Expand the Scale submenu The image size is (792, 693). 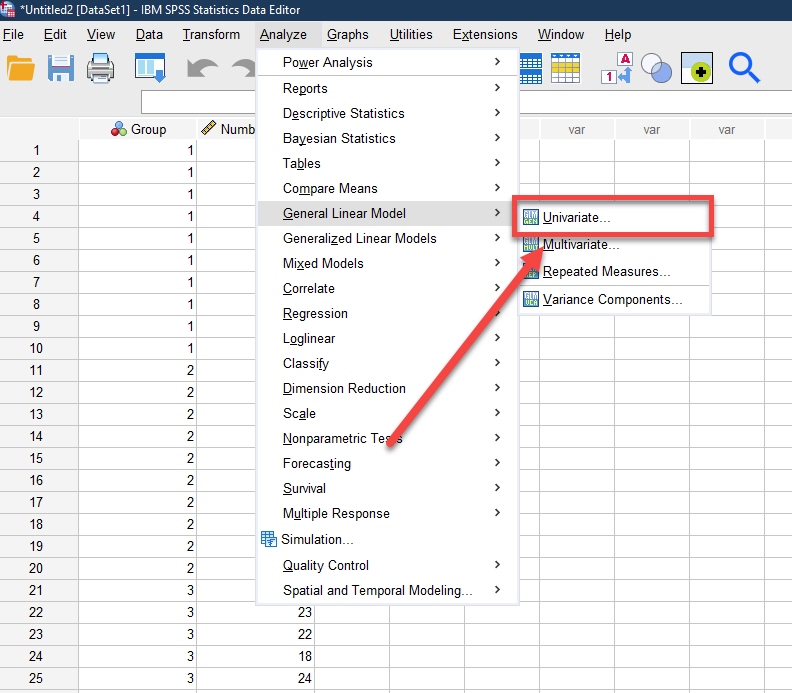tap(388, 413)
